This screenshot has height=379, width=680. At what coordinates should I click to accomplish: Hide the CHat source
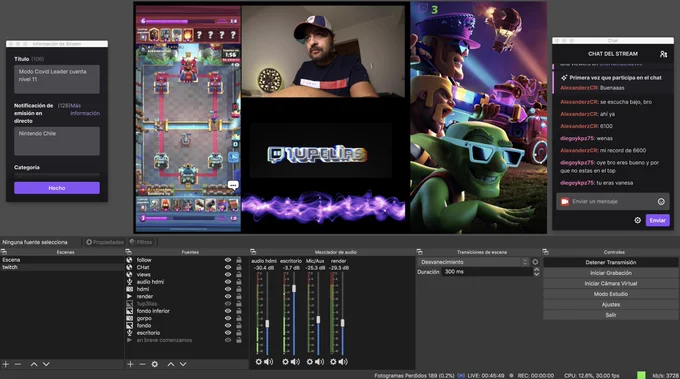228,268
